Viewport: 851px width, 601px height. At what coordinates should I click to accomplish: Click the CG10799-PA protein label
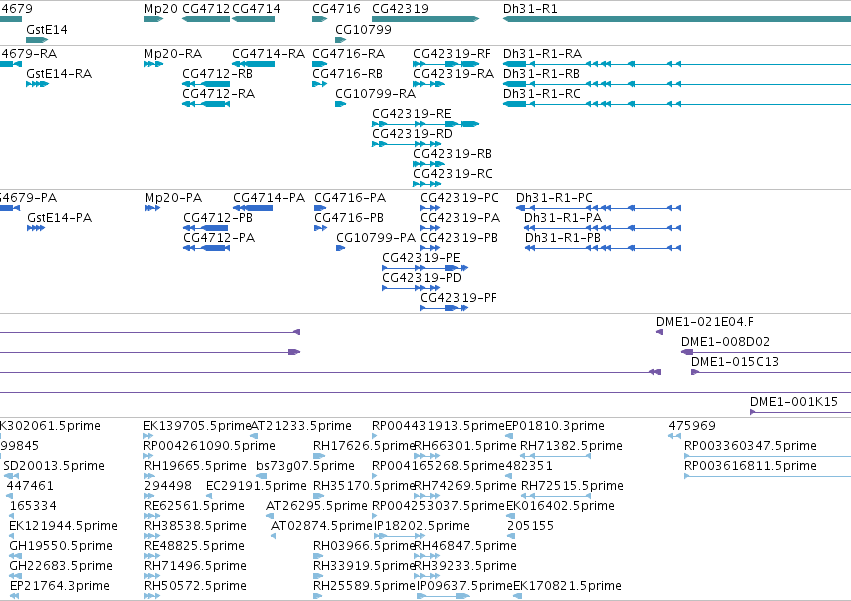[x=376, y=238]
